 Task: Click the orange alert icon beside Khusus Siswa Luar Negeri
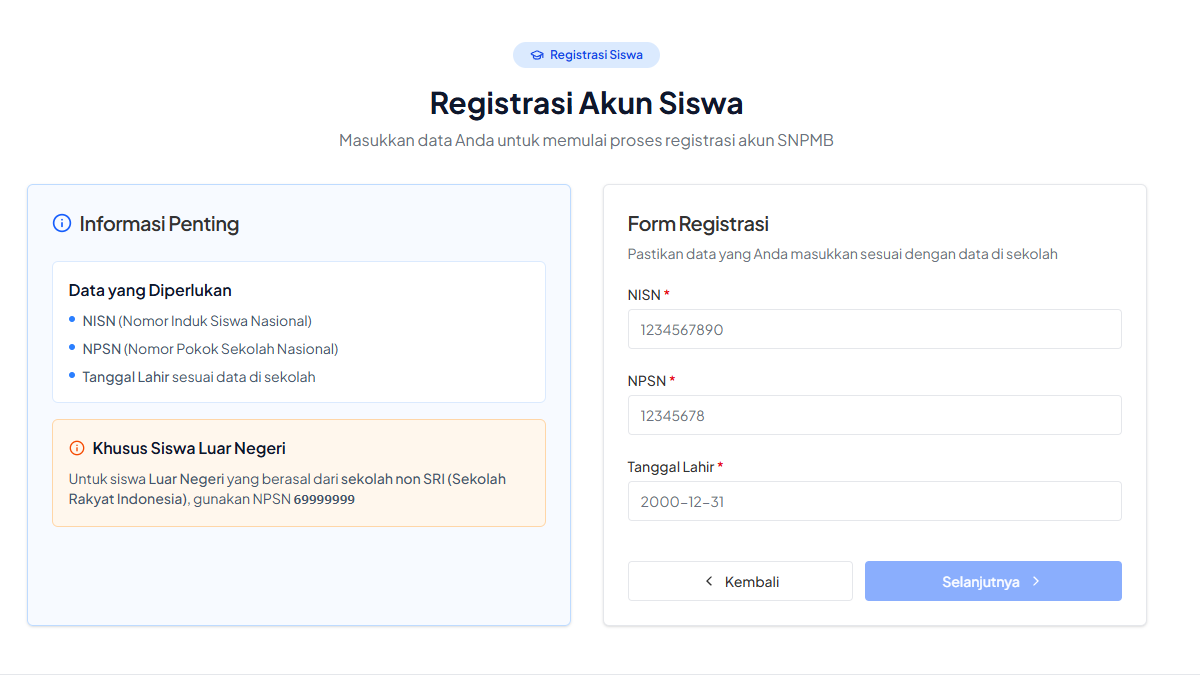pyautogui.click(x=77, y=448)
